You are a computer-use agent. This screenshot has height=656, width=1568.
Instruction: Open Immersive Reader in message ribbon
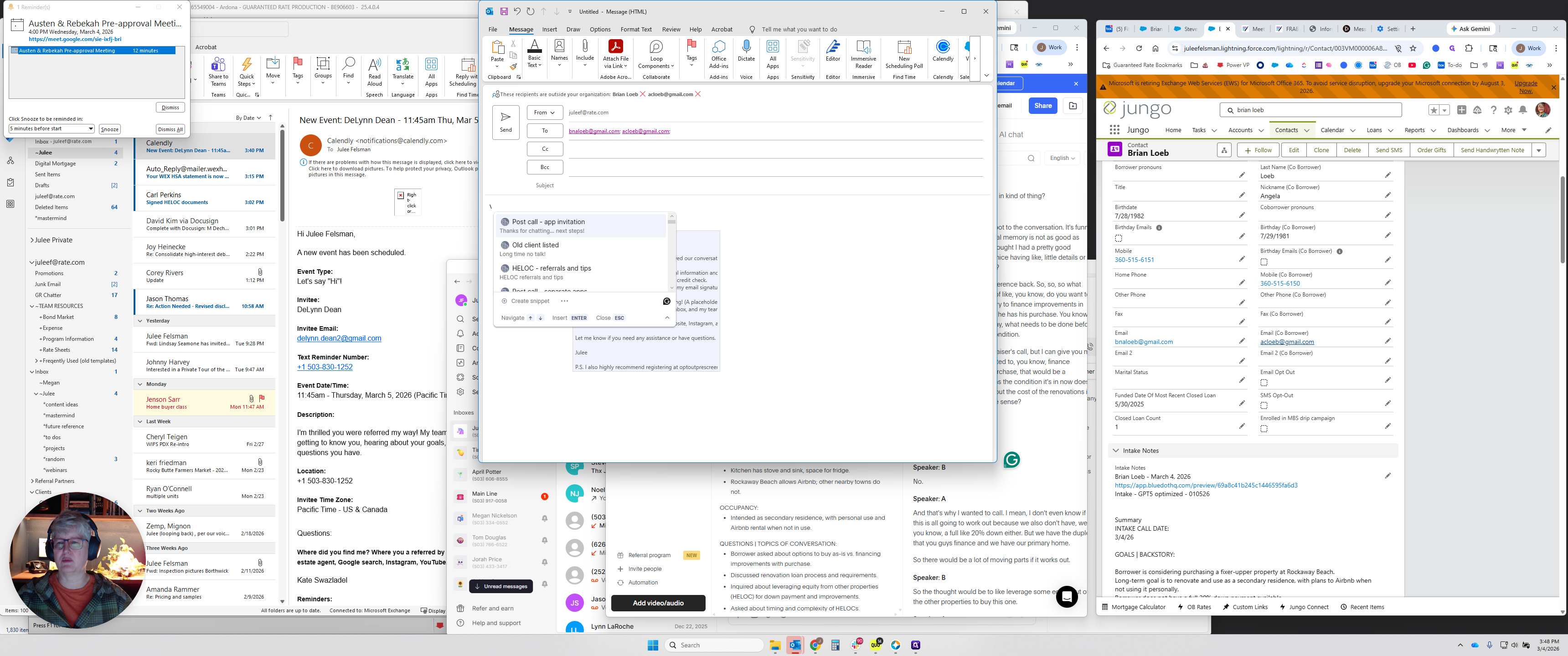click(863, 47)
